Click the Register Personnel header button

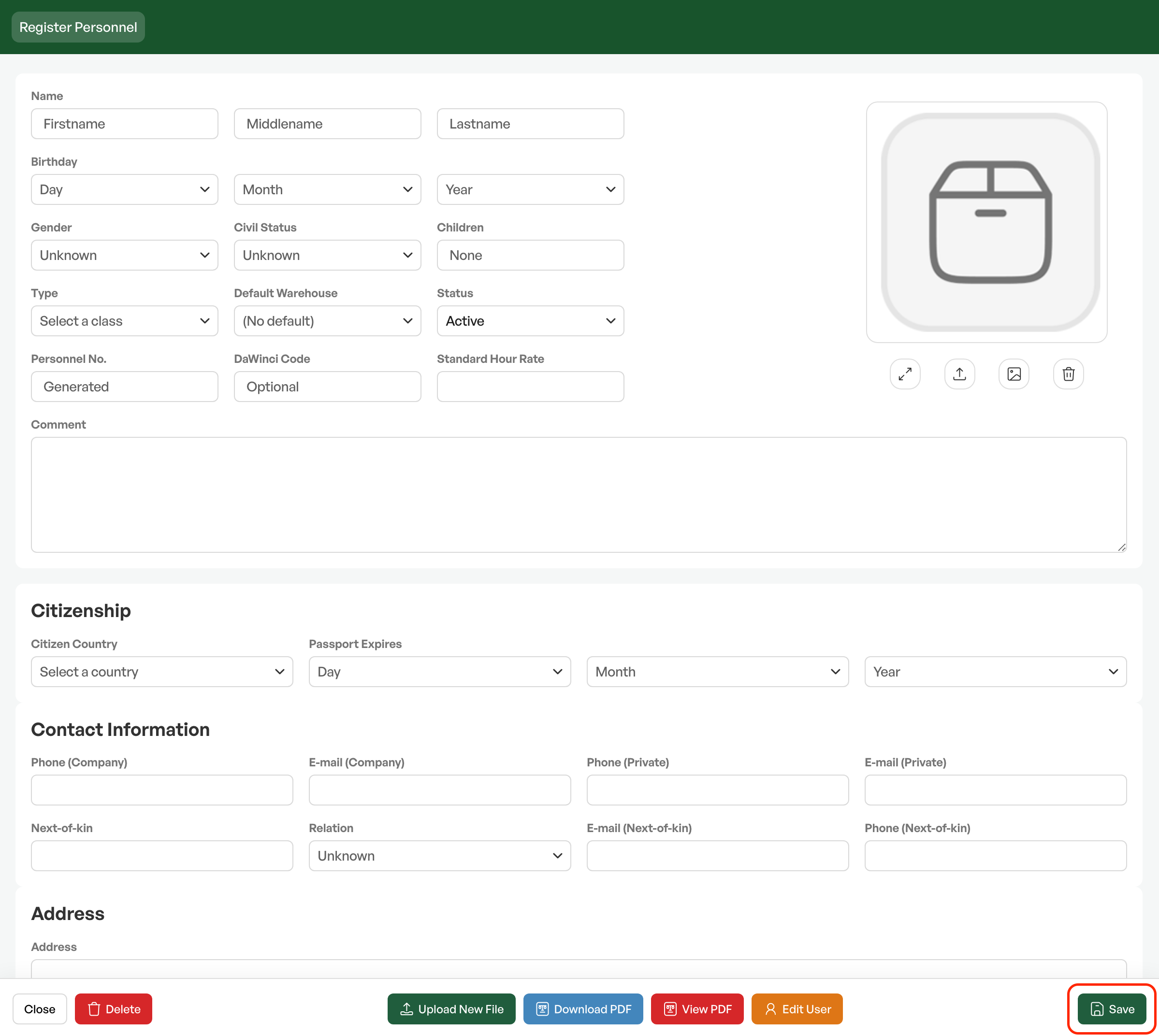tap(78, 28)
